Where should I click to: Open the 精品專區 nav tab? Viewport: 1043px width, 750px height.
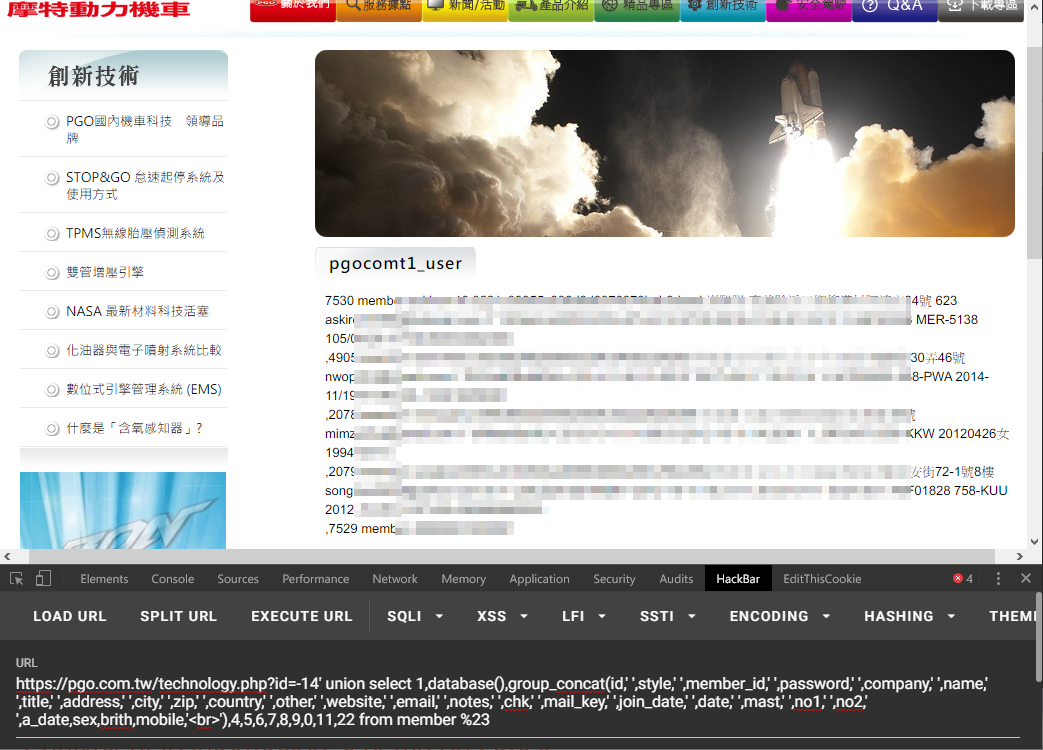(637, 10)
